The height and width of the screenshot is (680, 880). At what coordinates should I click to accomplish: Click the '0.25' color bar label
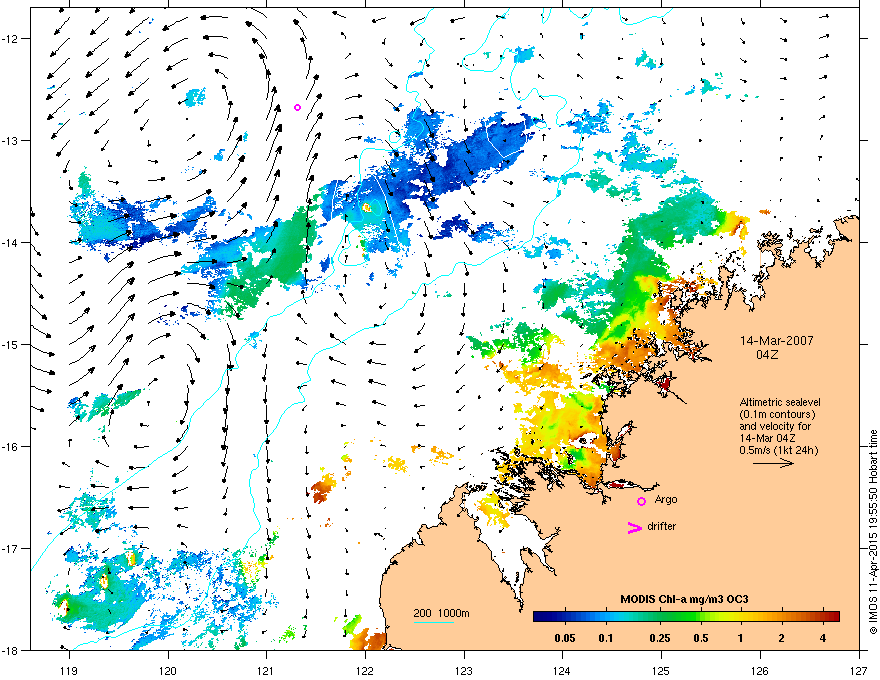[x=662, y=638]
